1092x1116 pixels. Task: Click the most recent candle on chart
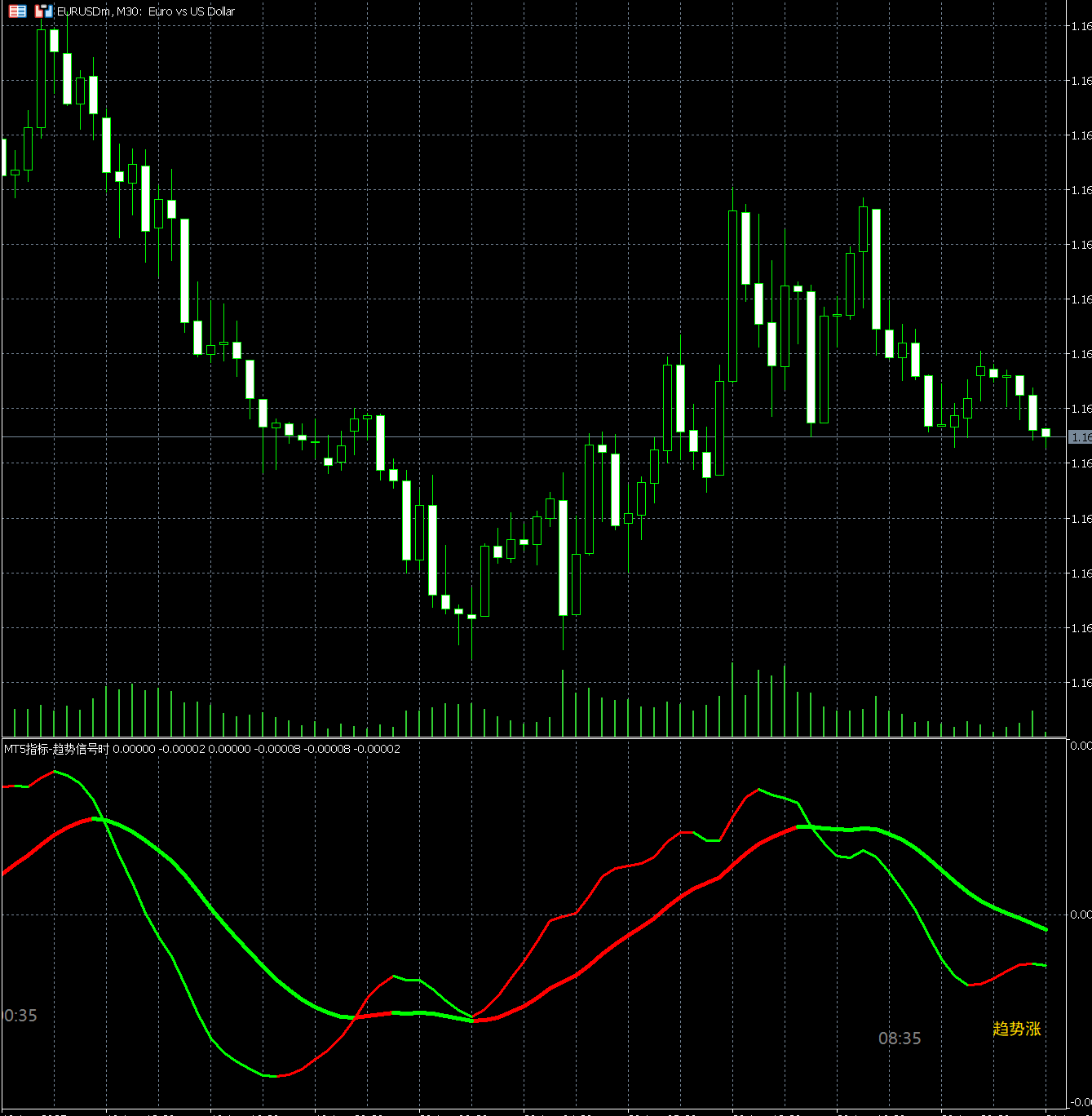pos(1046,432)
